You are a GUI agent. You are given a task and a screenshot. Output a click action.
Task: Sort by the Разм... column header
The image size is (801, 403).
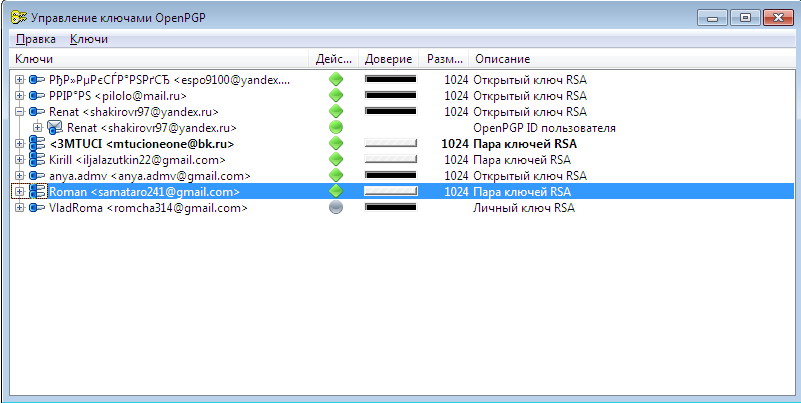(444, 59)
